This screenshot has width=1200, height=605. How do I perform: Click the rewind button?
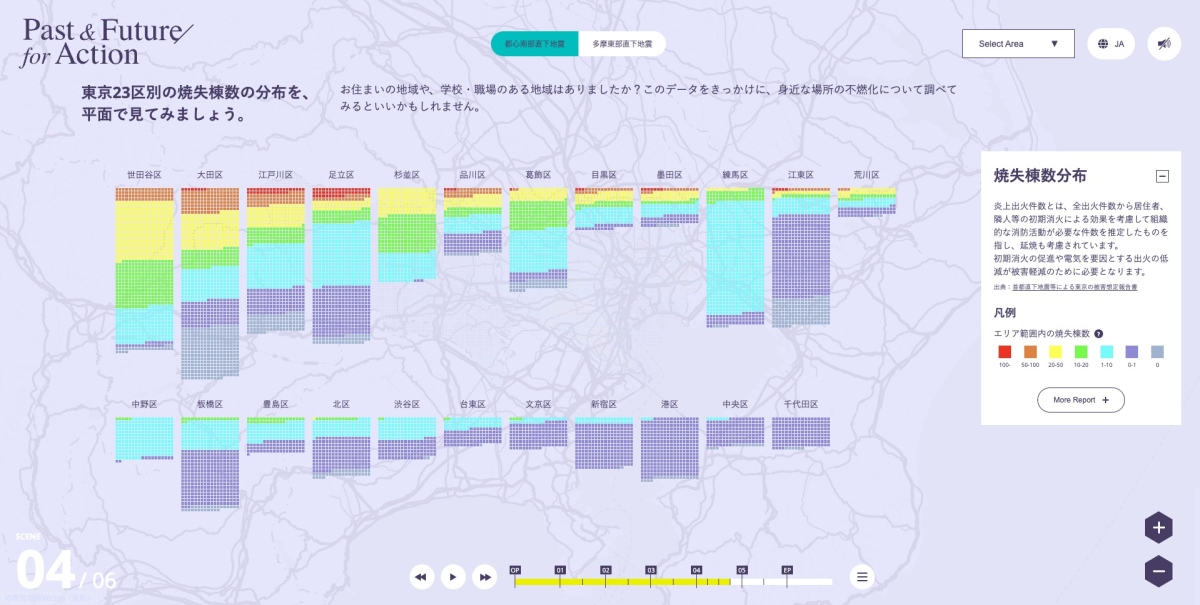pos(422,577)
